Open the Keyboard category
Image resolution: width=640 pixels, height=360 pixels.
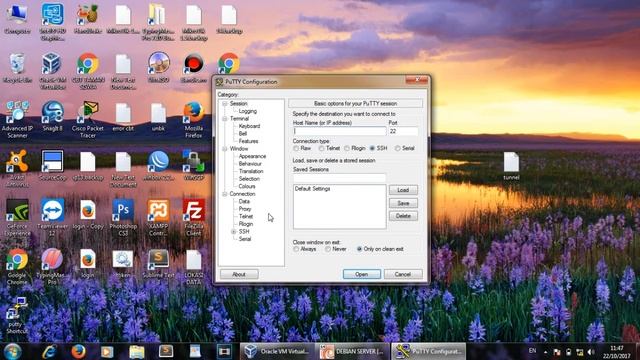coord(249,126)
